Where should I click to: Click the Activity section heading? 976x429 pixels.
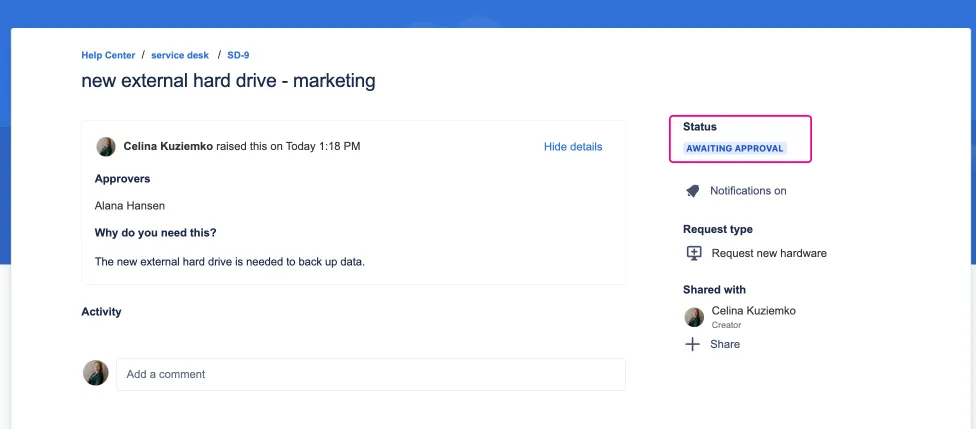101,312
